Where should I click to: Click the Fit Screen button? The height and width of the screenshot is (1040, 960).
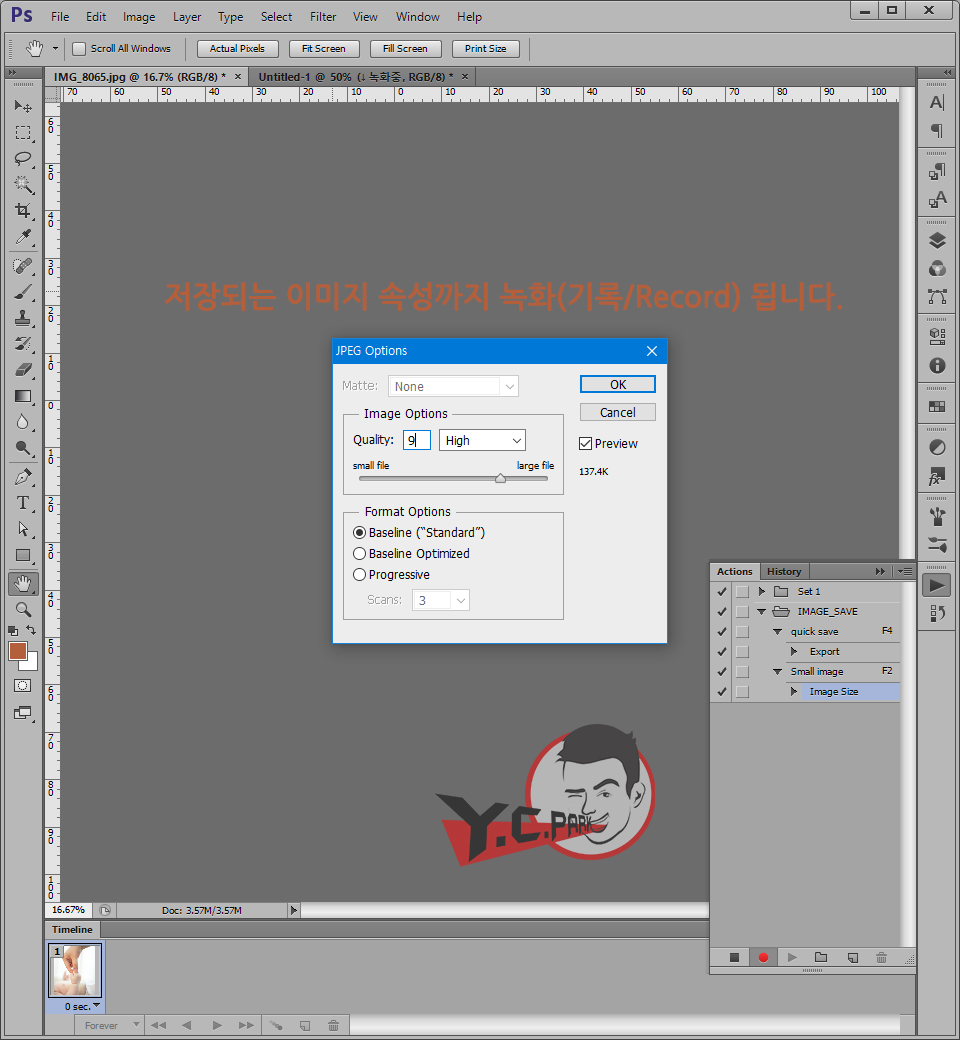click(324, 48)
